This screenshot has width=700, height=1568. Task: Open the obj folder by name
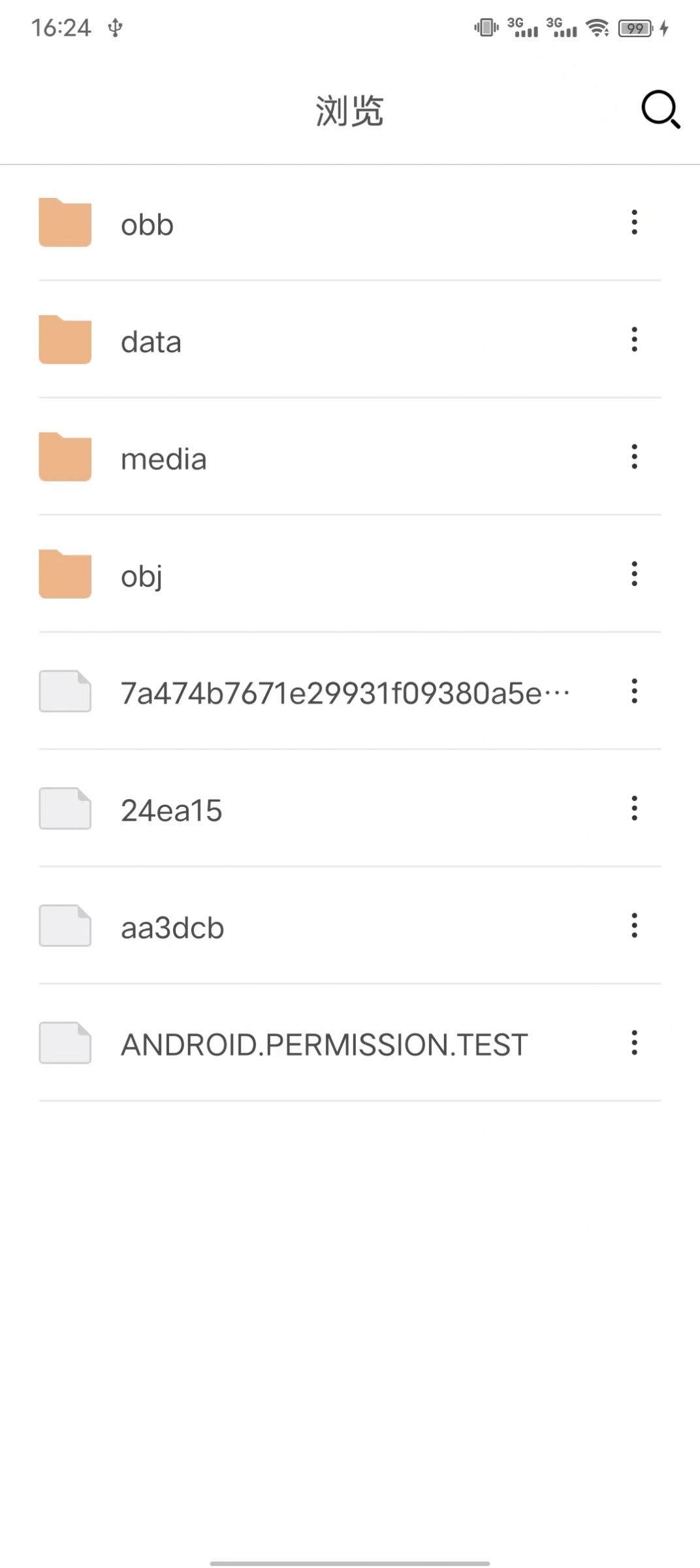pyautogui.click(x=142, y=576)
